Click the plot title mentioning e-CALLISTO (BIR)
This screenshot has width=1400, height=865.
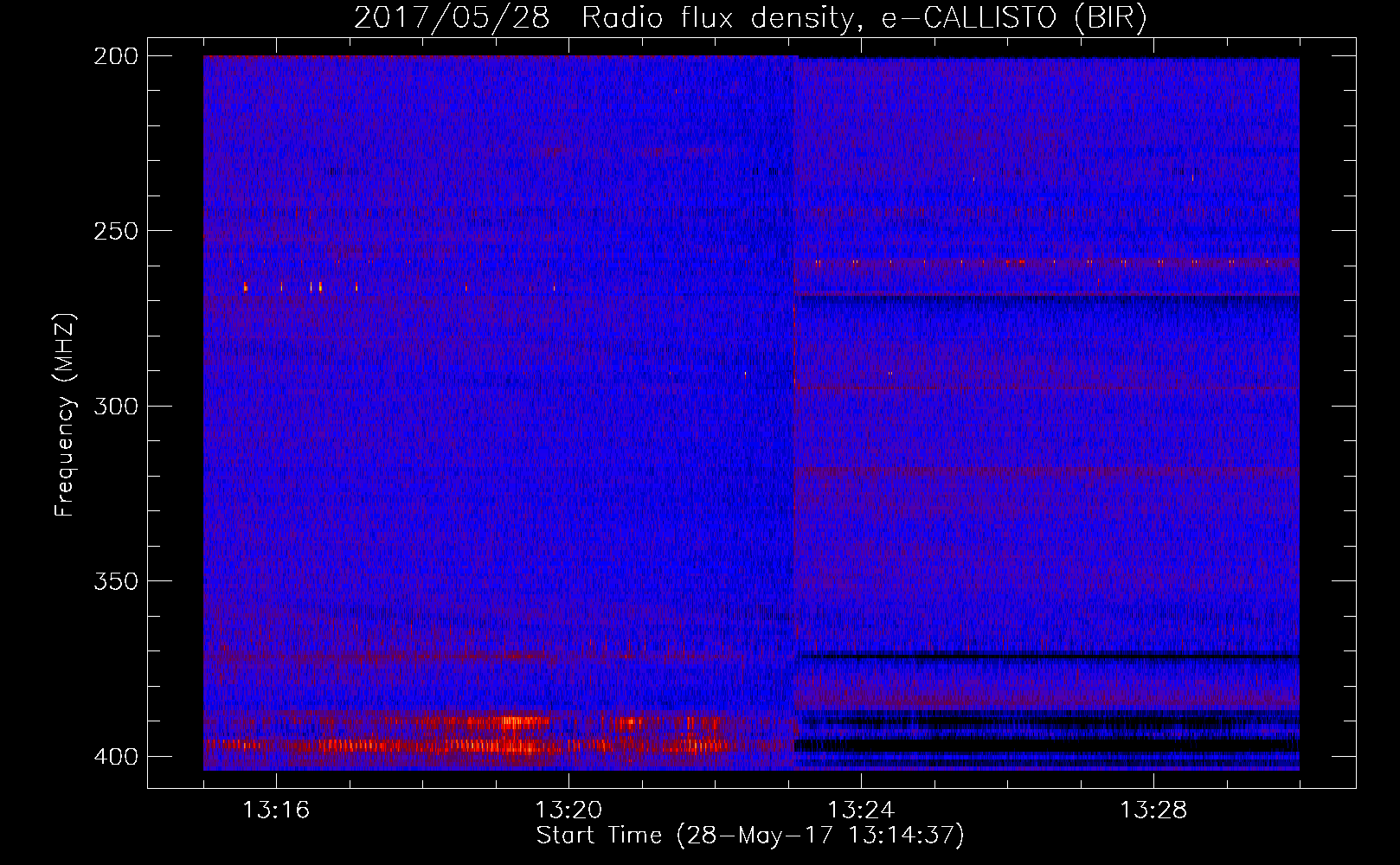(750, 18)
